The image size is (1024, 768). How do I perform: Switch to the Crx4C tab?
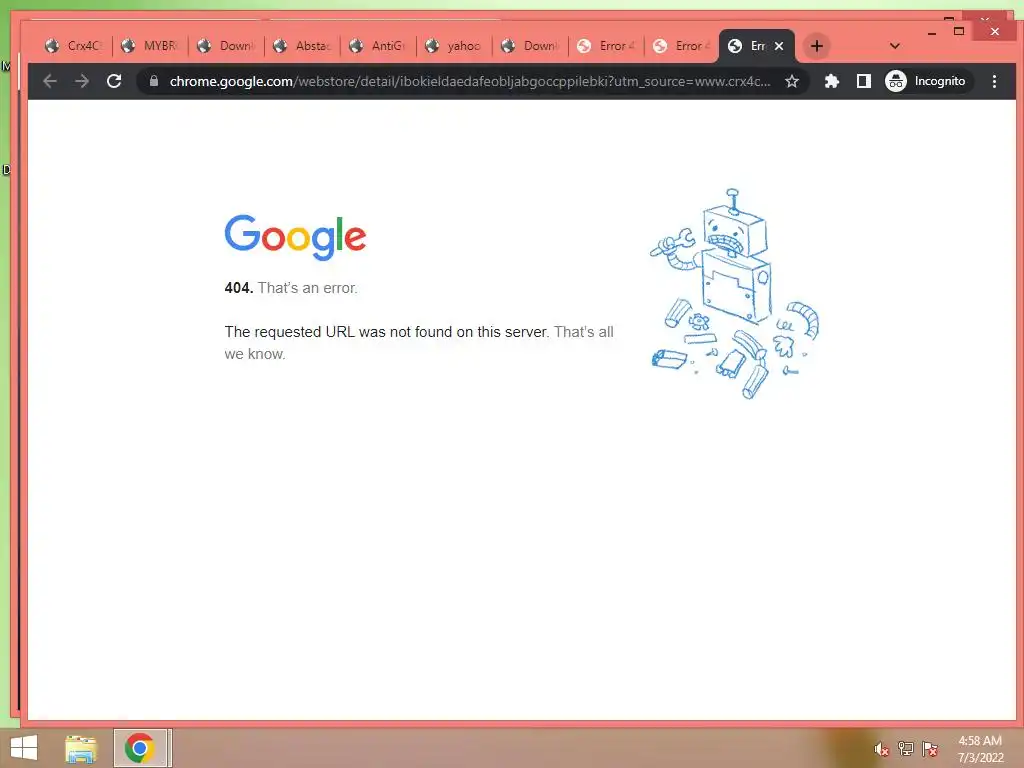click(74, 46)
